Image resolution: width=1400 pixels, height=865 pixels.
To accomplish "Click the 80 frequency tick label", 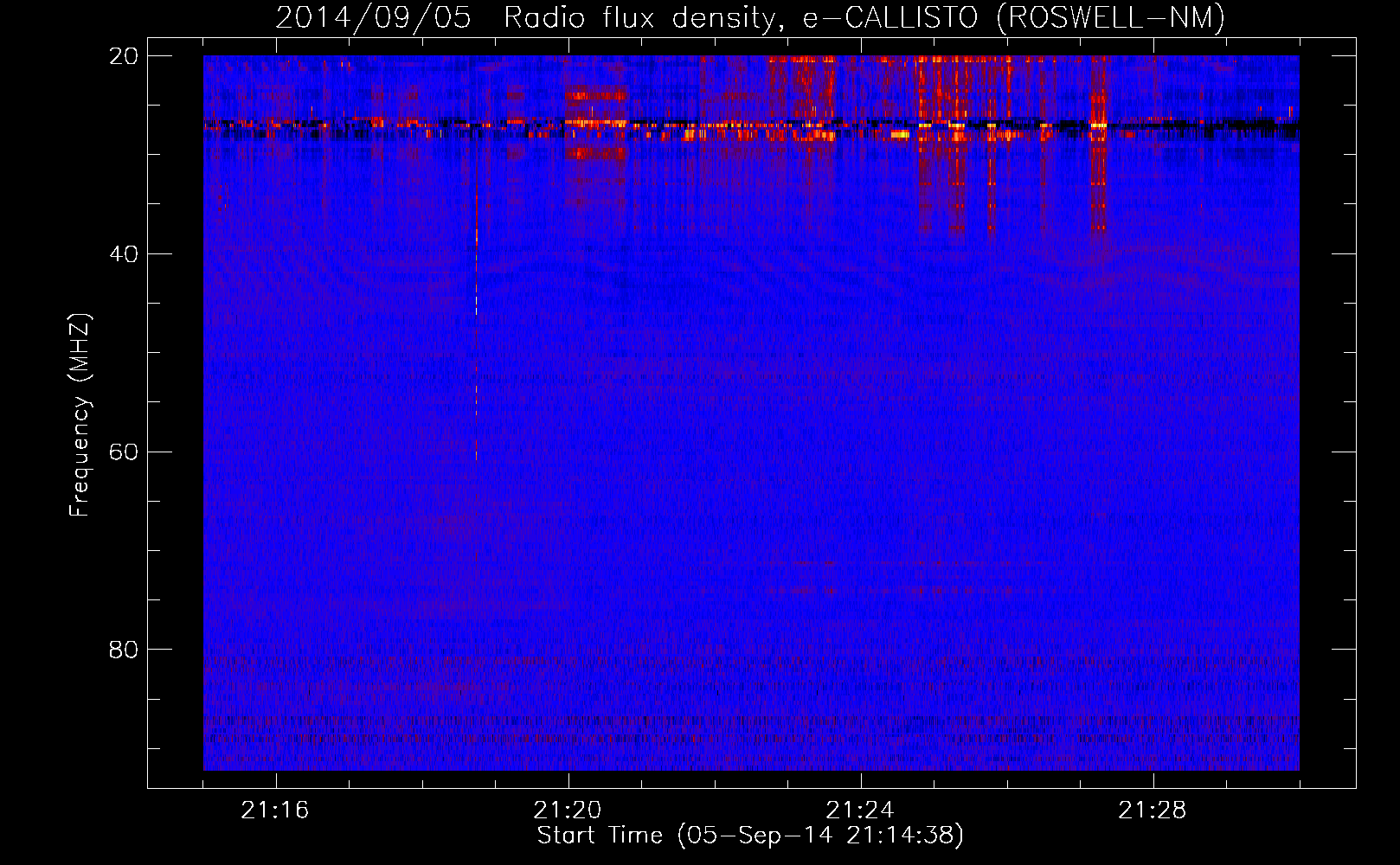I will 123,650.
